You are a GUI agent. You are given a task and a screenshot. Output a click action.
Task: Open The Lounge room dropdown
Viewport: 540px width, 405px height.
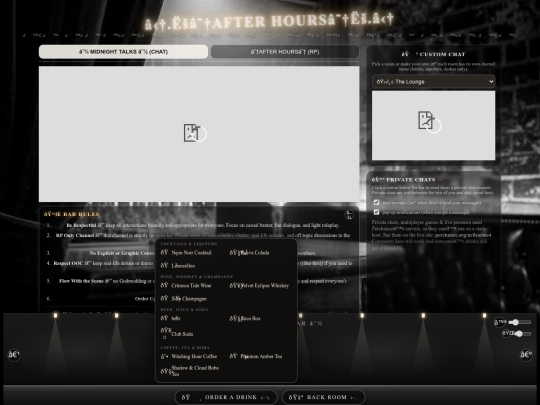(x=434, y=82)
